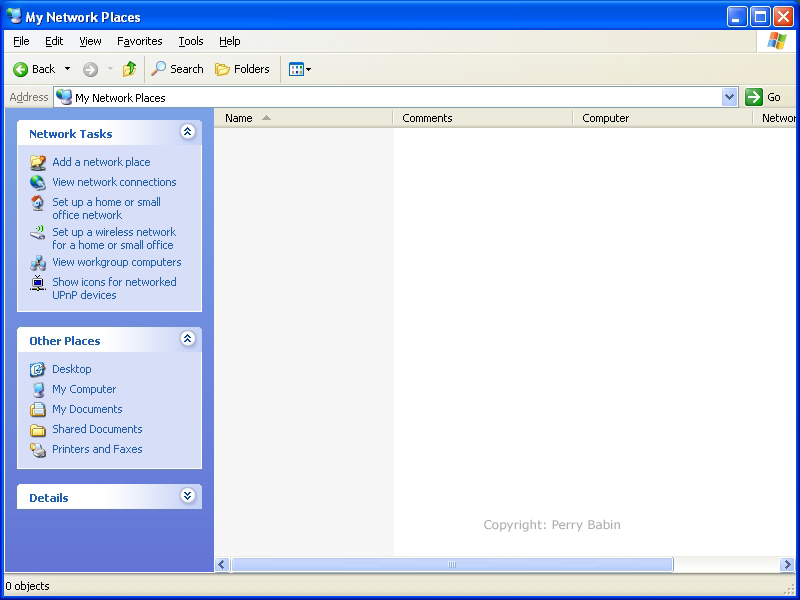Open Shared Documents link

point(97,429)
